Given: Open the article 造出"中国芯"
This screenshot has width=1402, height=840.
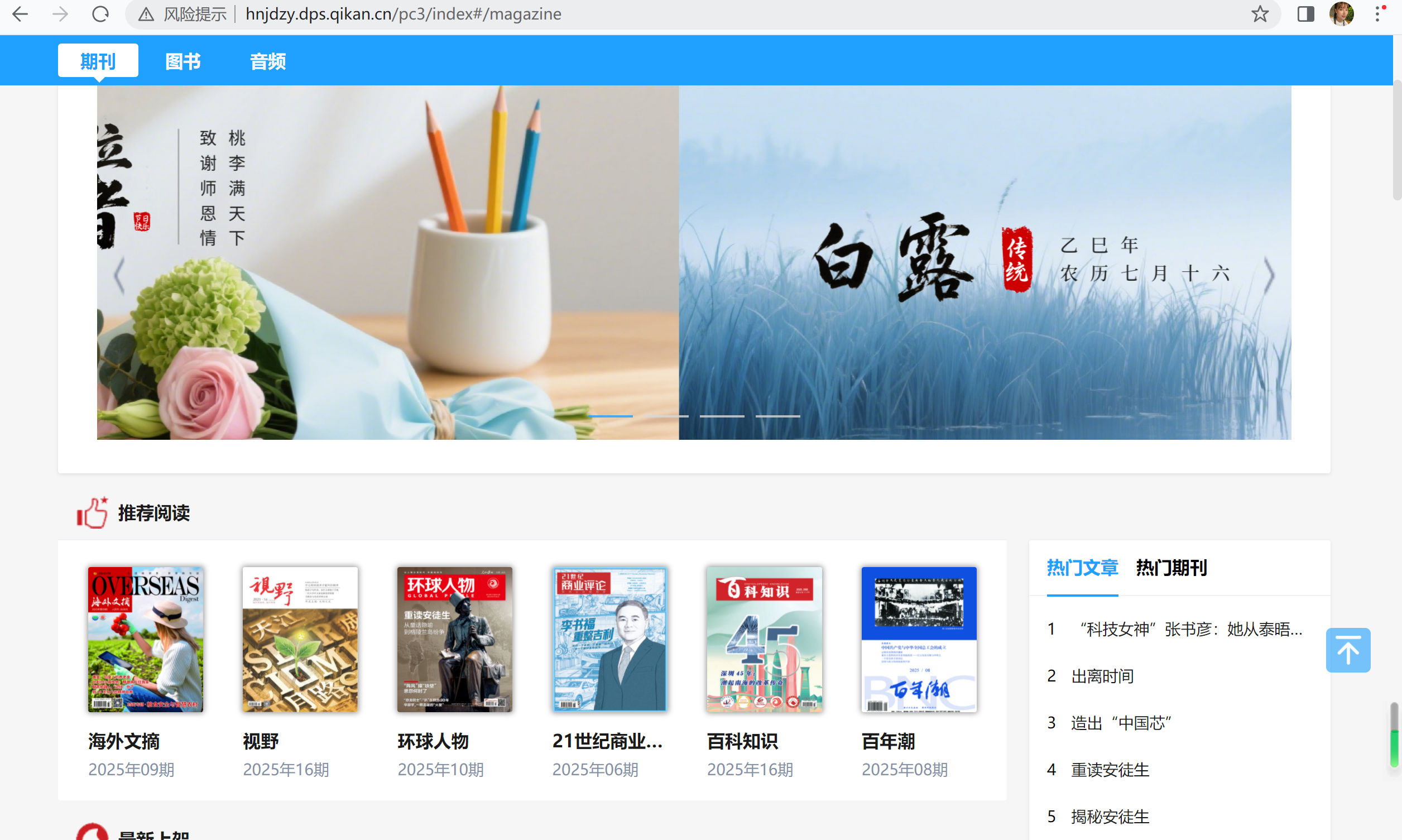Looking at the screenshot, I should [x=1121, y=723].
